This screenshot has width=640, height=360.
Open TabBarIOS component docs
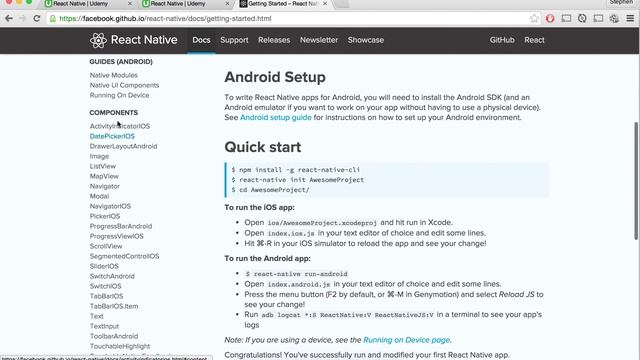106,296
